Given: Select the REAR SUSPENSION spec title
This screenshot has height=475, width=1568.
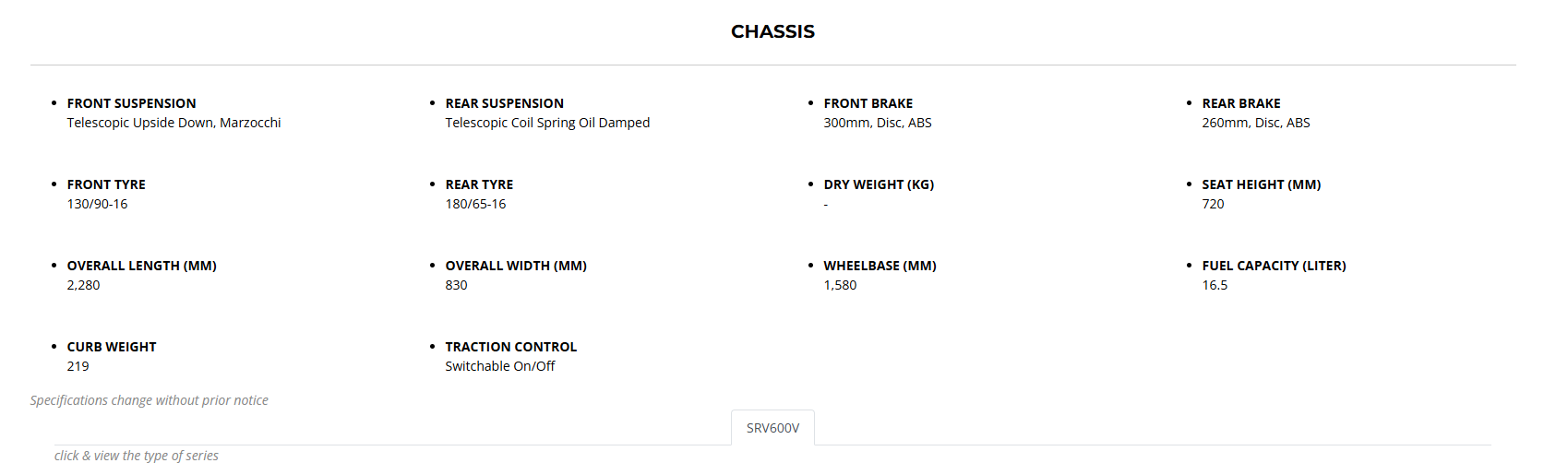Looking at the screenshot, I should coord(504,103).
